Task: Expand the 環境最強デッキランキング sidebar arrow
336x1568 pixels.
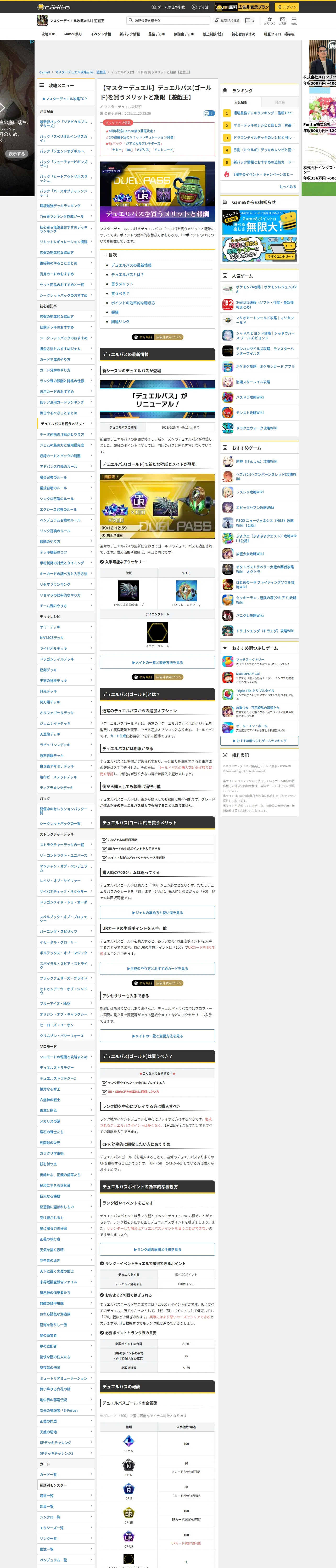Action: (92, 206)
